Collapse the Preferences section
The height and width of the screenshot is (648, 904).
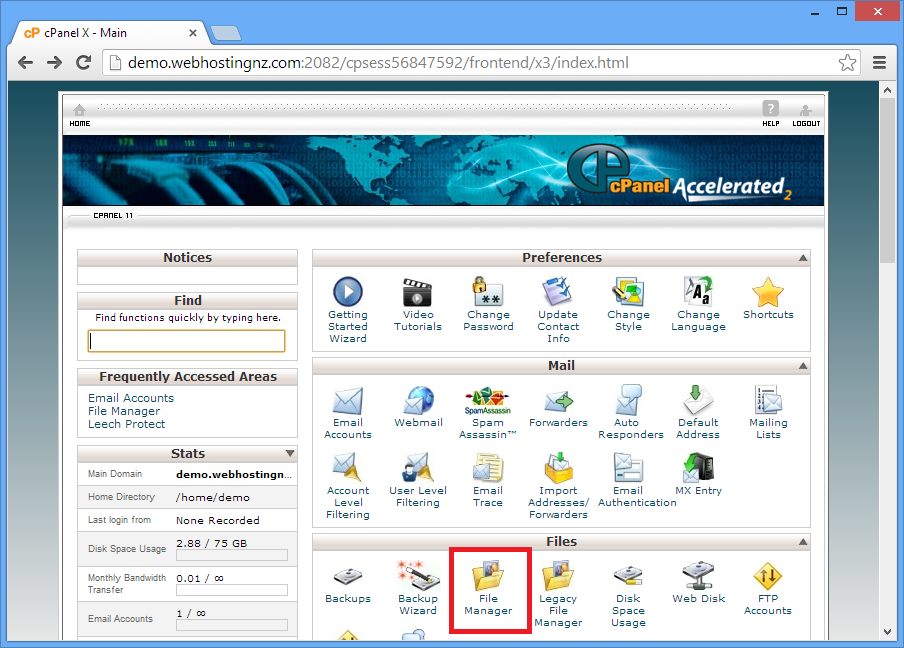tap(803, 257)
